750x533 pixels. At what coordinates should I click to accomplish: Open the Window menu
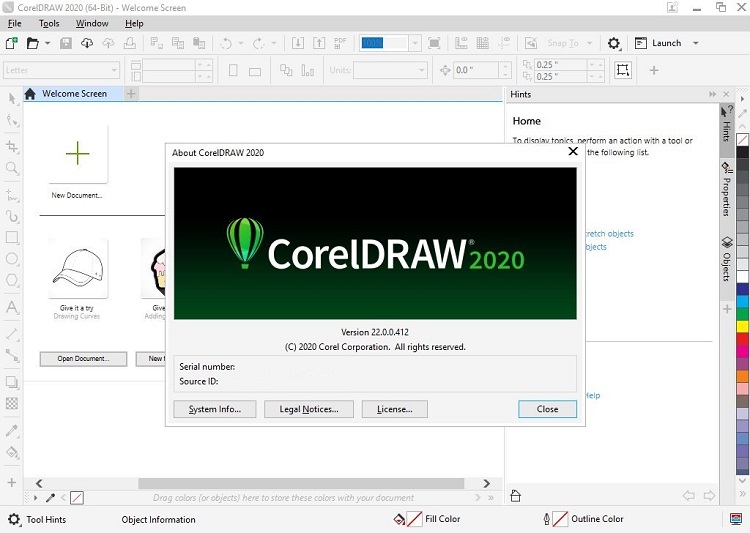click(x=92, y=23)
